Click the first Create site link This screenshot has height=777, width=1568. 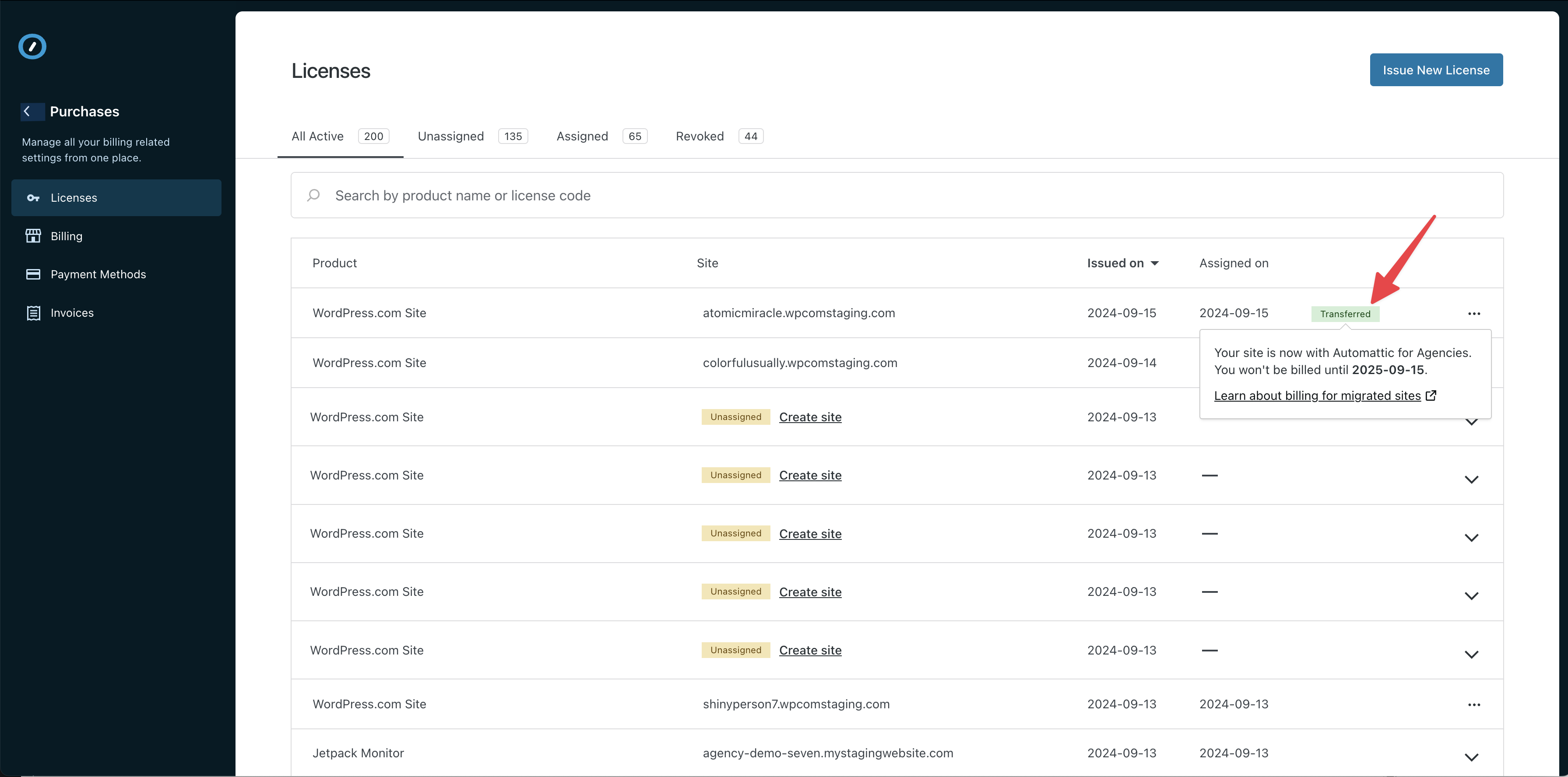point(809,417)
